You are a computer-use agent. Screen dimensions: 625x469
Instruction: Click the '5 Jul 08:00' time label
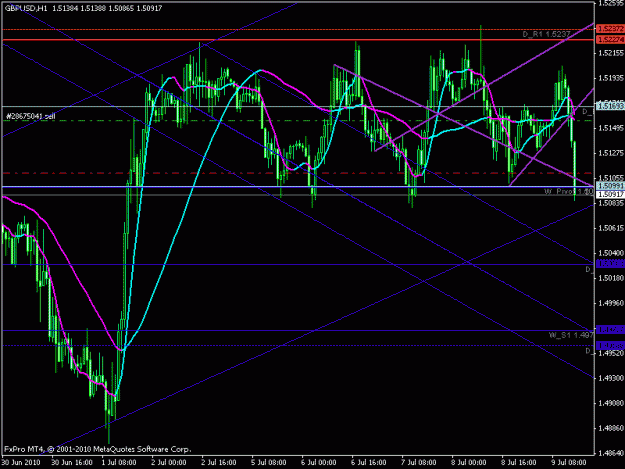[269, 462]
